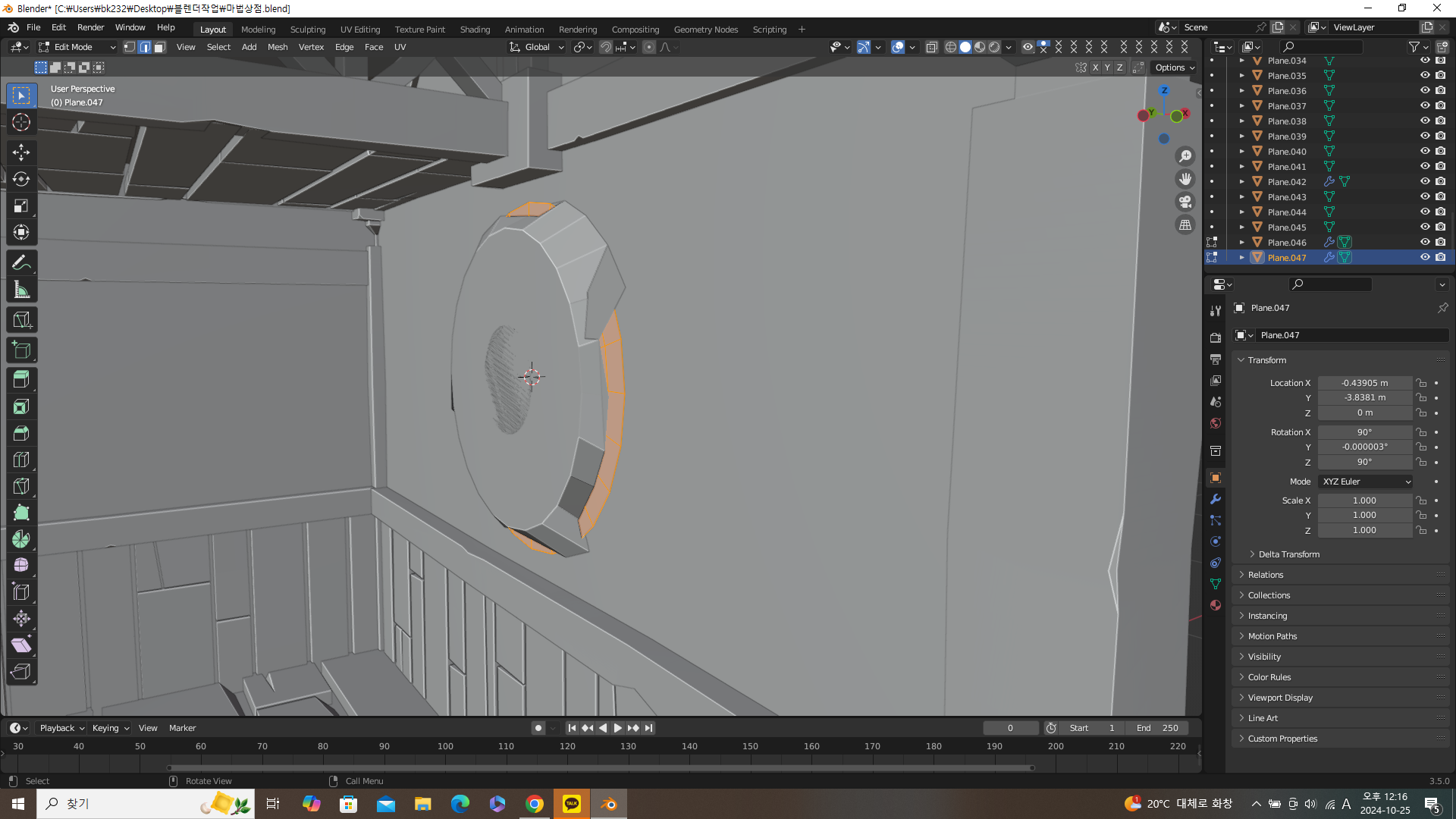1456x819 pixels.
Task: Open the Options dropdown
Action: (x=1175, y=67)
